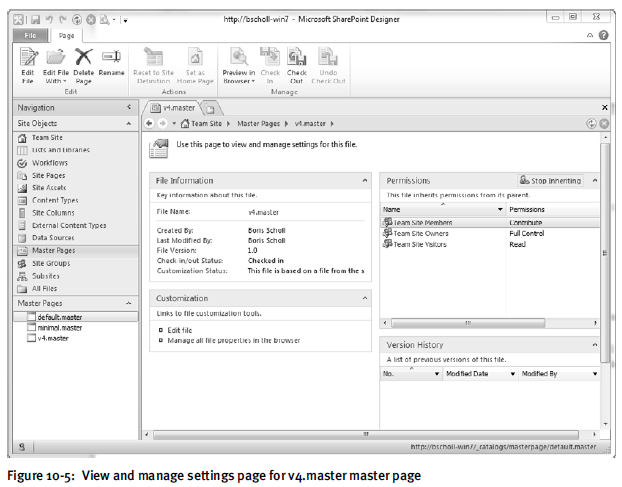The height and width of the screenshot is (487, 622).
Task: Click Undo Check Out icon
Action: [x=328, y=57]
